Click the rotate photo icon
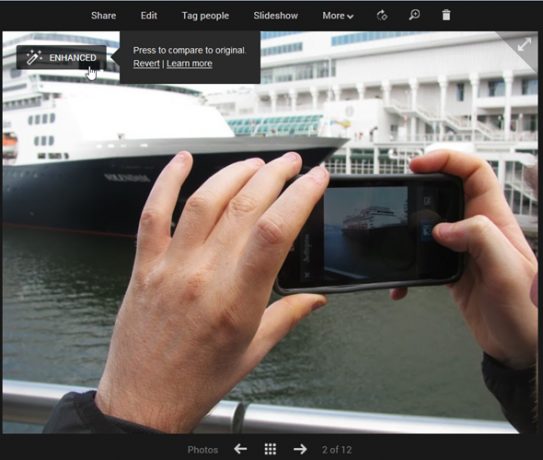Screen dimensions: 543x460 pyautogui.click(x=382, y=15)
